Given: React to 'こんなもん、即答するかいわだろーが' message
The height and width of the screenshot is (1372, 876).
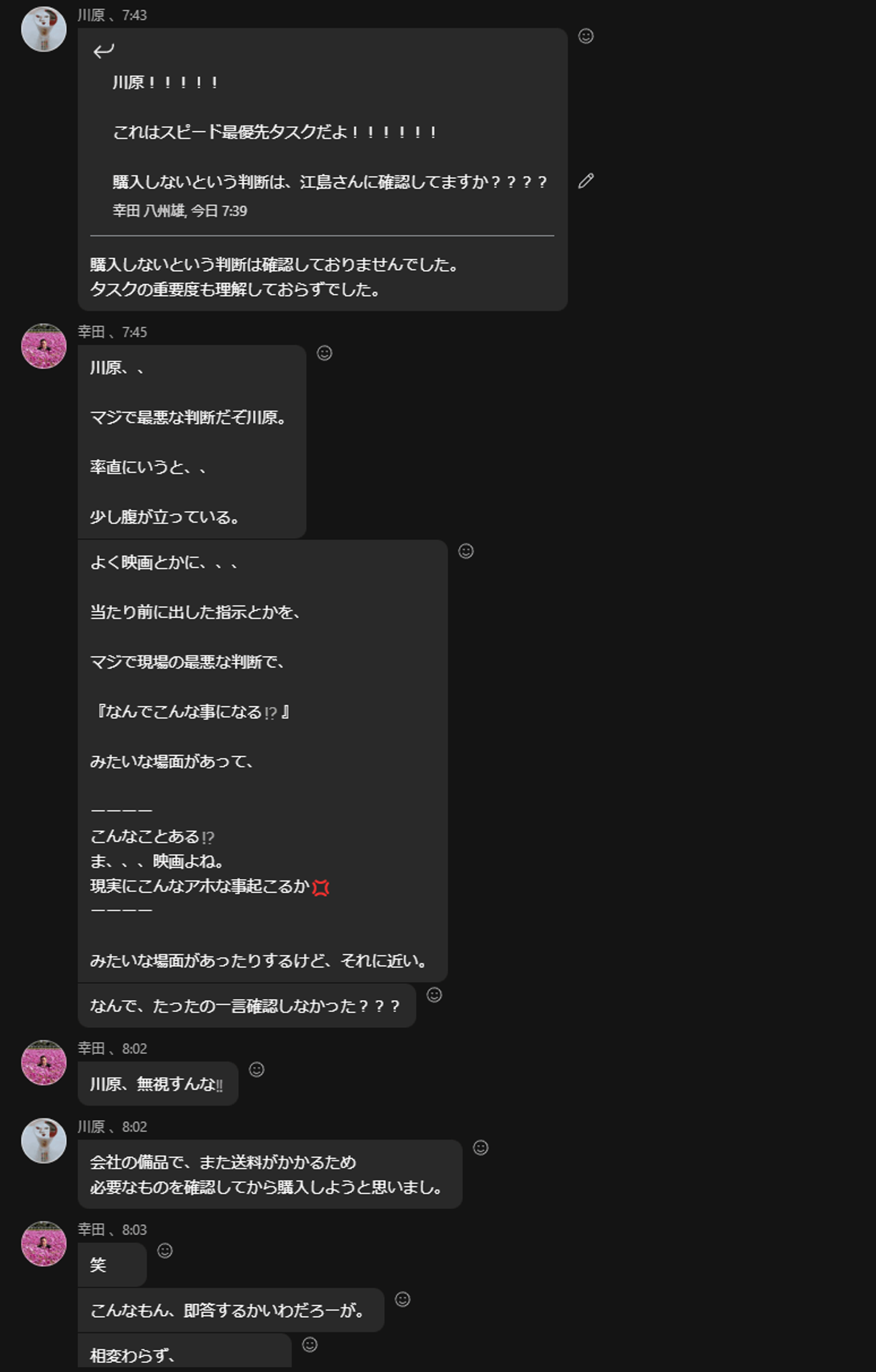Looking at the screenshot, I should (x=403, y=1300).
